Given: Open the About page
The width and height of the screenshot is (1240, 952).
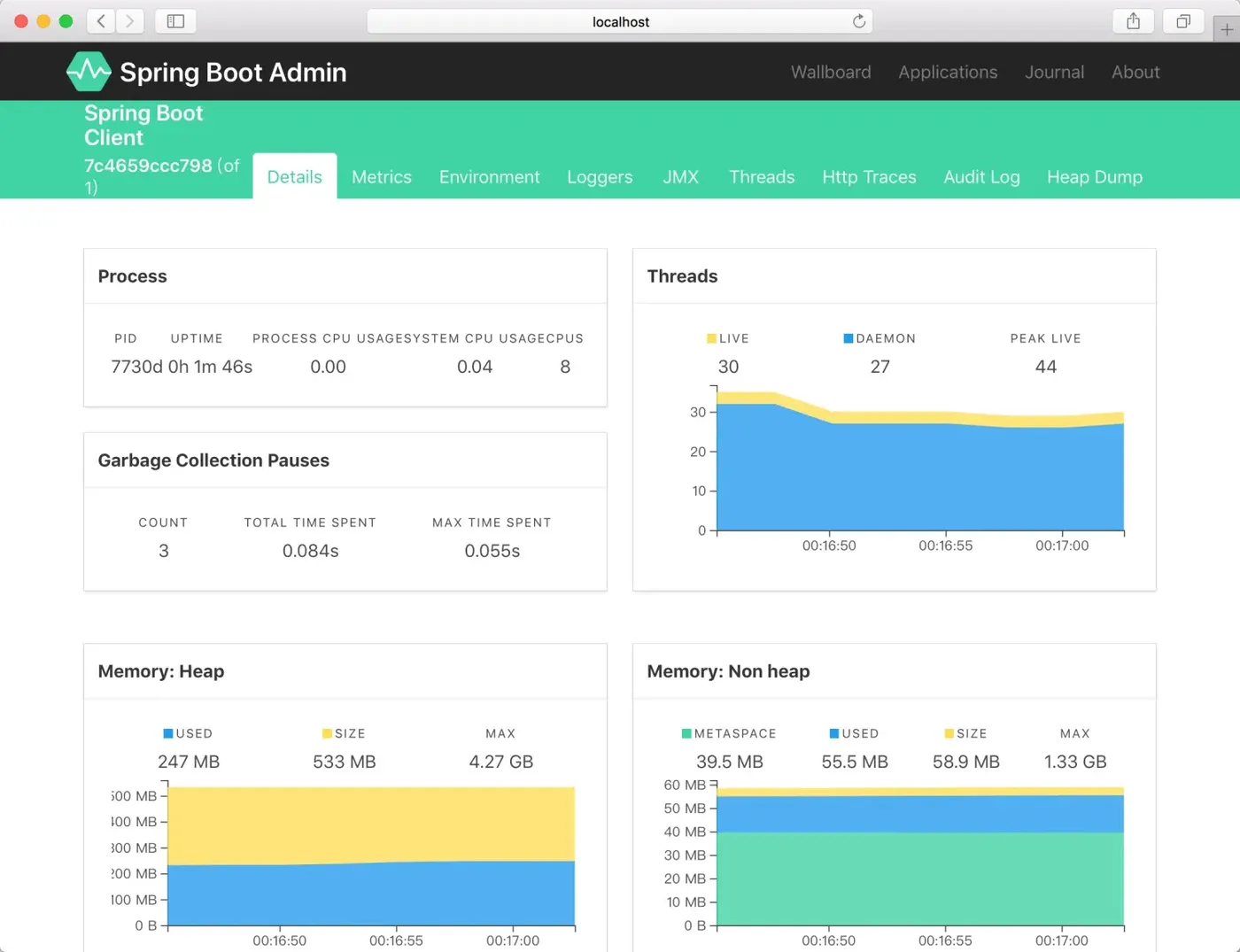Looking at the screenshot, I should coord(1135,72).
